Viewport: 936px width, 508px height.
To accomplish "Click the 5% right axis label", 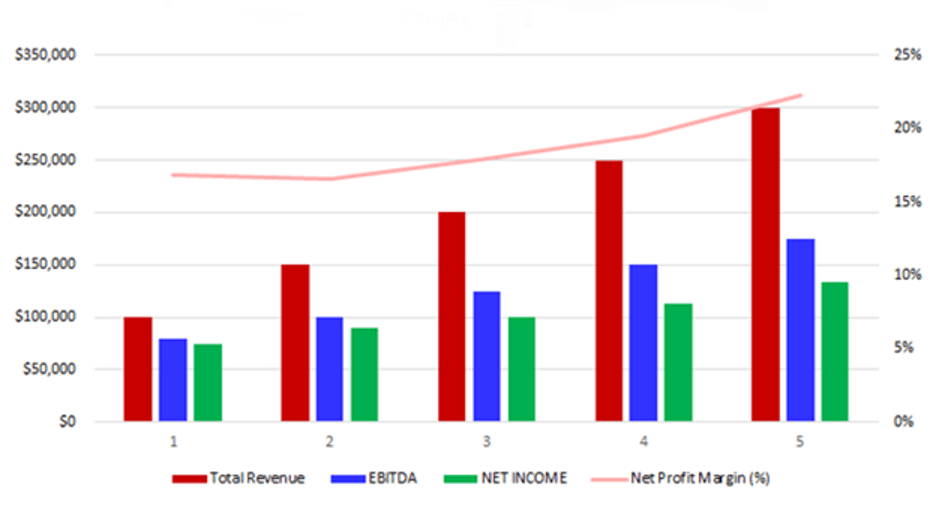I will [x=904, y=348].
